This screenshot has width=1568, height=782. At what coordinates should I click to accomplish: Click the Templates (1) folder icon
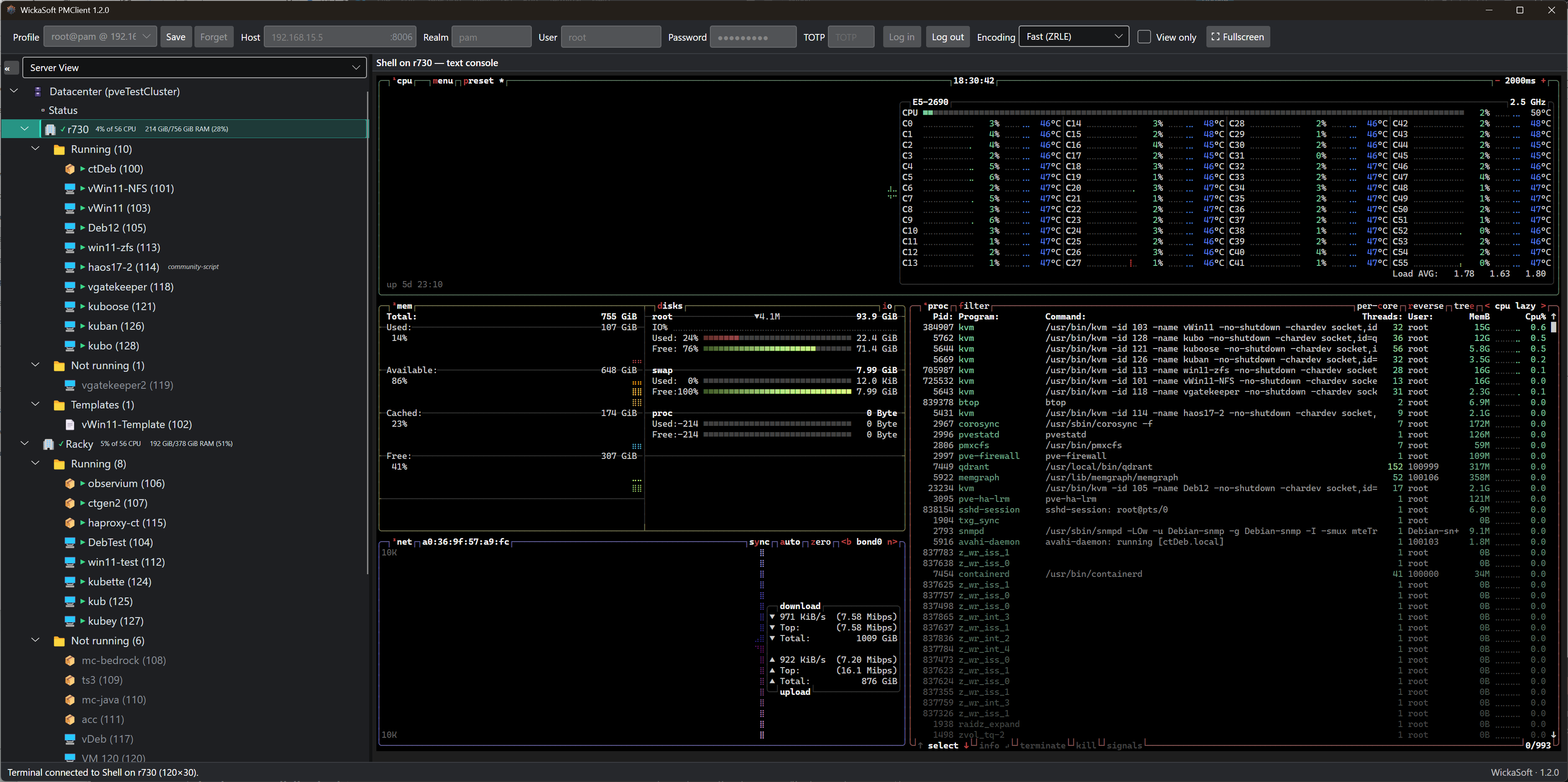click(59, 405)
